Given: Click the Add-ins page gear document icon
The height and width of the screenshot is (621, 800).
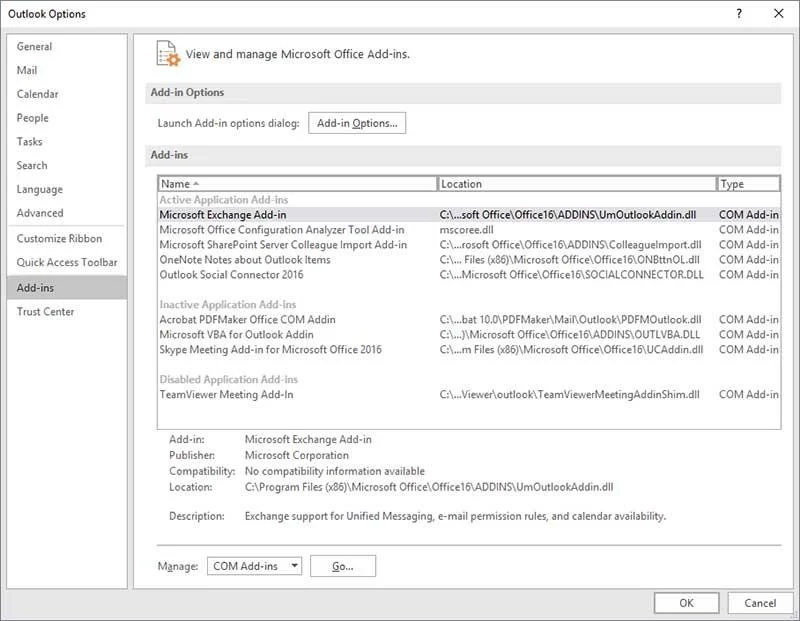Looking at the screenshot, I should (x=168, y=54).
